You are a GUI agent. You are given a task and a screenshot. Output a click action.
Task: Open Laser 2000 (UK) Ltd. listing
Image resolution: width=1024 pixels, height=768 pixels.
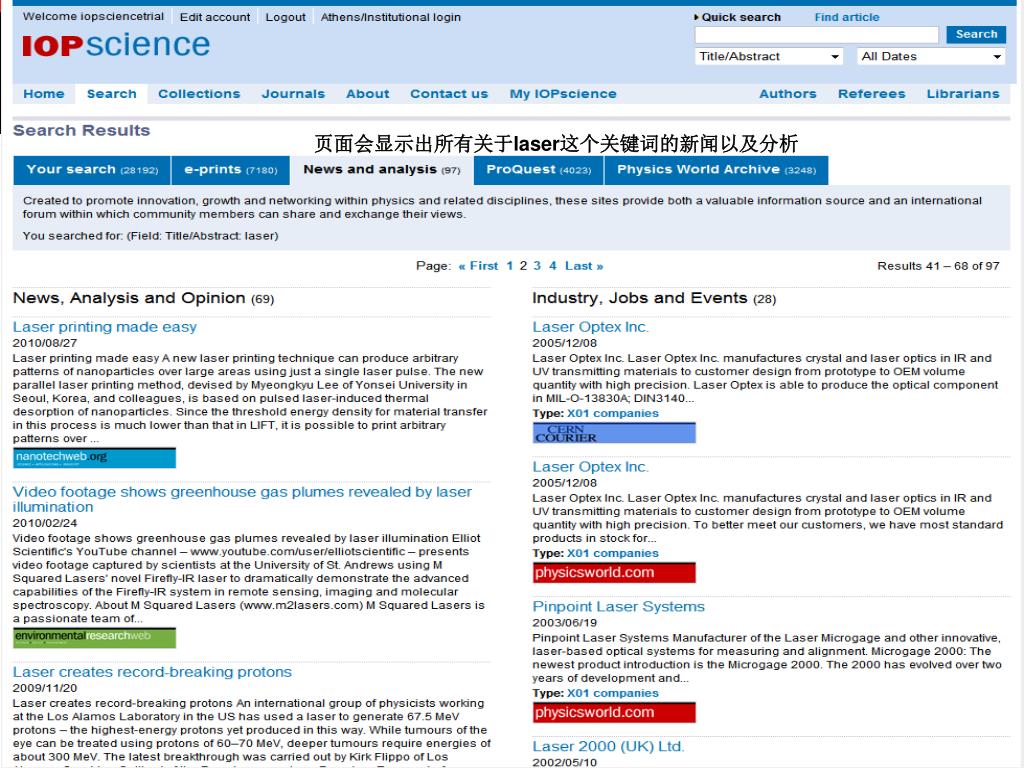click(608, 746)
